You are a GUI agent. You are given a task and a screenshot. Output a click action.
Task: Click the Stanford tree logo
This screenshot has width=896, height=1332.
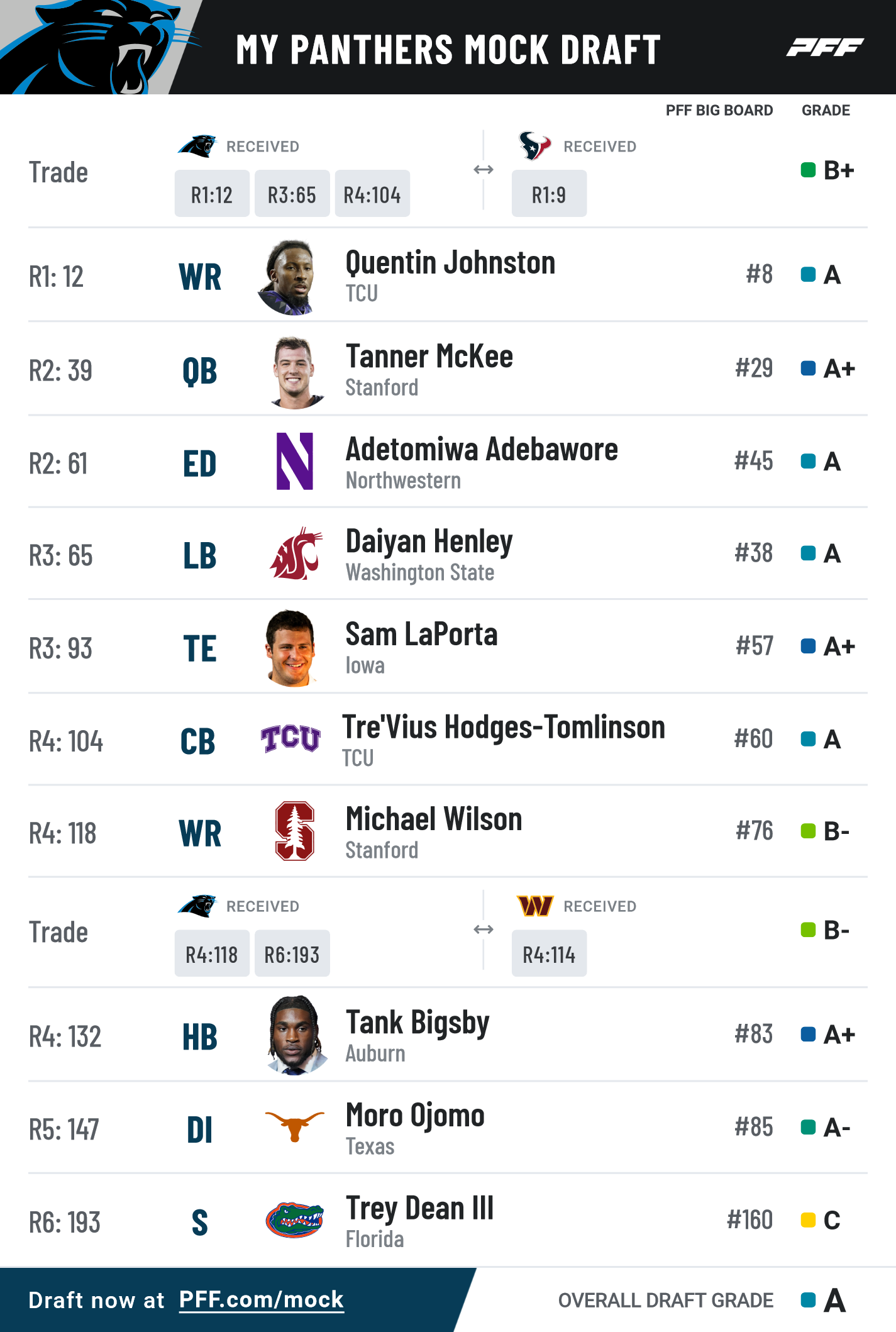point(295,831)
